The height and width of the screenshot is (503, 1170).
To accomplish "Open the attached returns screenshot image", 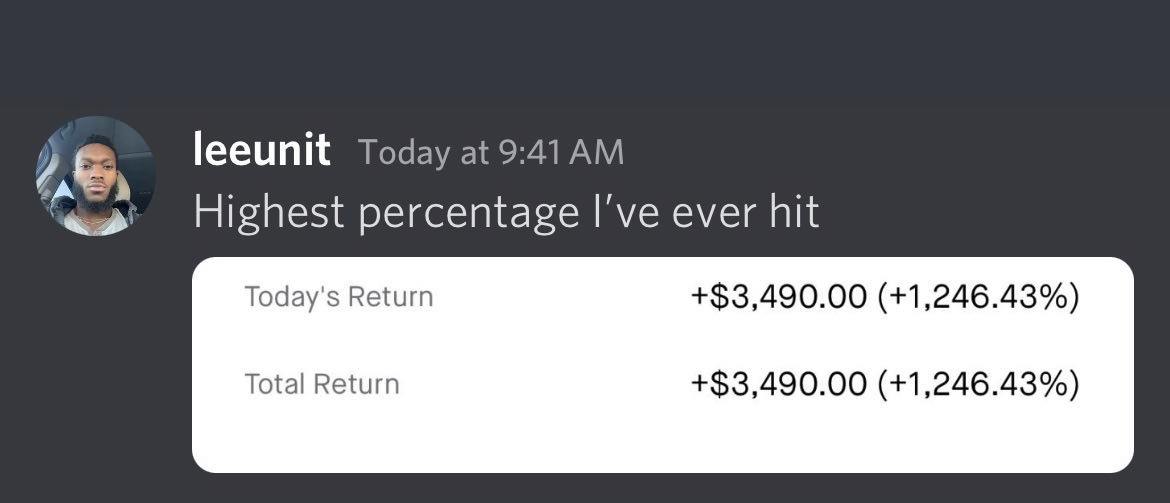I will click(x=662, y=364).
